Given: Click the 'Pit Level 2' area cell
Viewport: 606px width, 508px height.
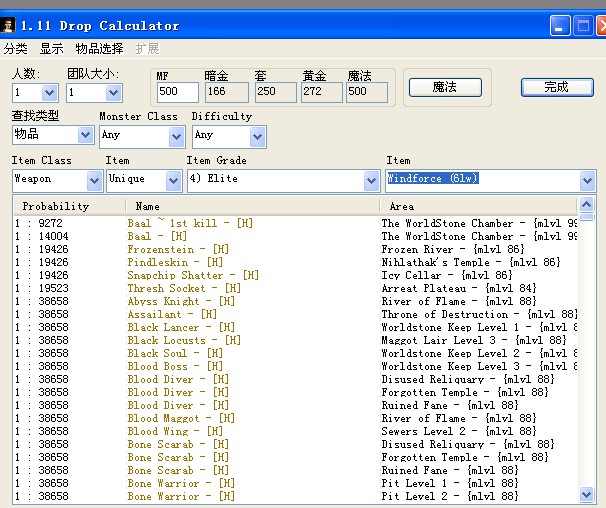Looking at the screenshot, I should (449, 496).
